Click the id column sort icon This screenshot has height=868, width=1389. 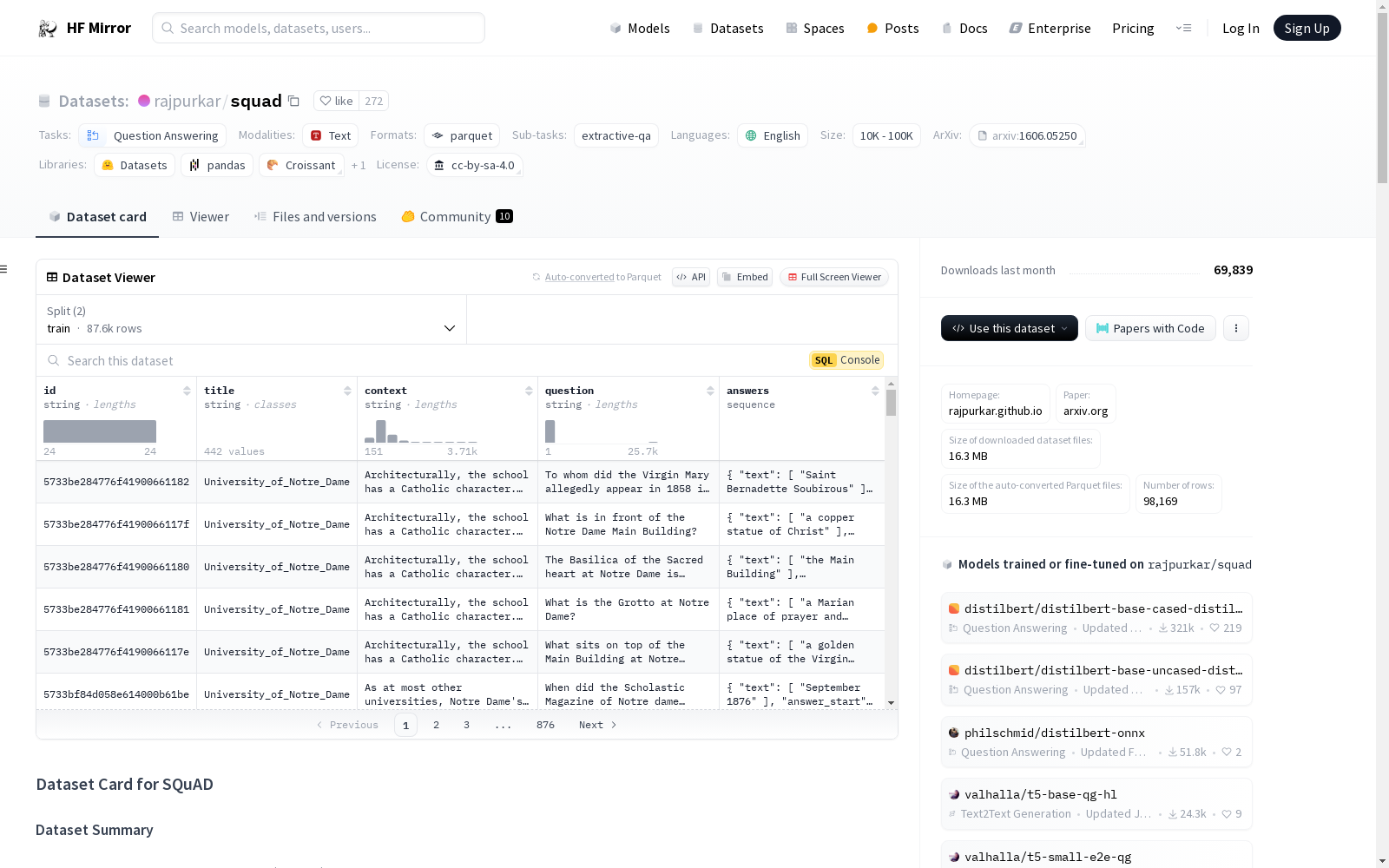pyautogui.click(x=187, y=391)
